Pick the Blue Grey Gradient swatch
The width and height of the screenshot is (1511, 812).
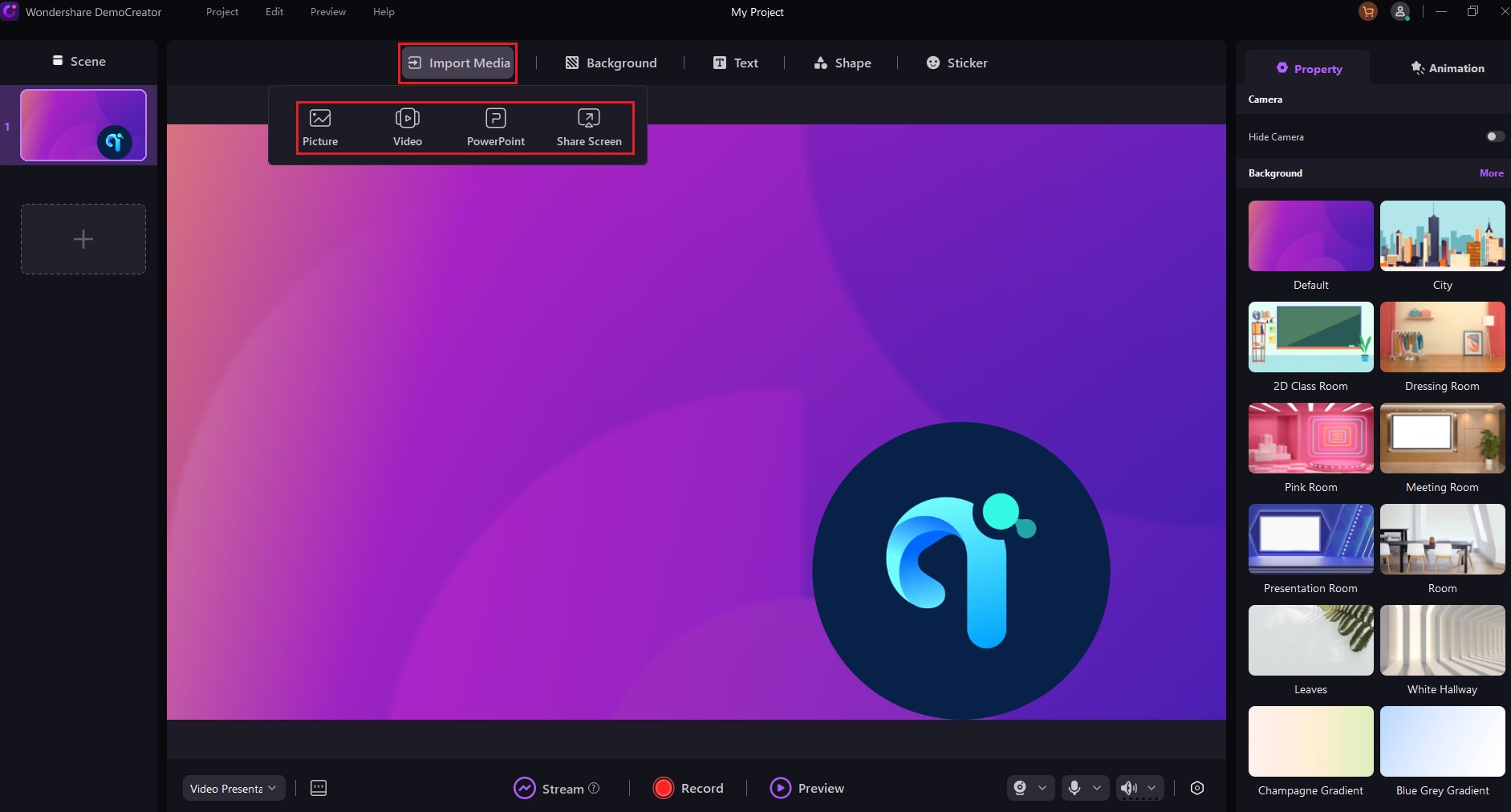click(1442, 741)
